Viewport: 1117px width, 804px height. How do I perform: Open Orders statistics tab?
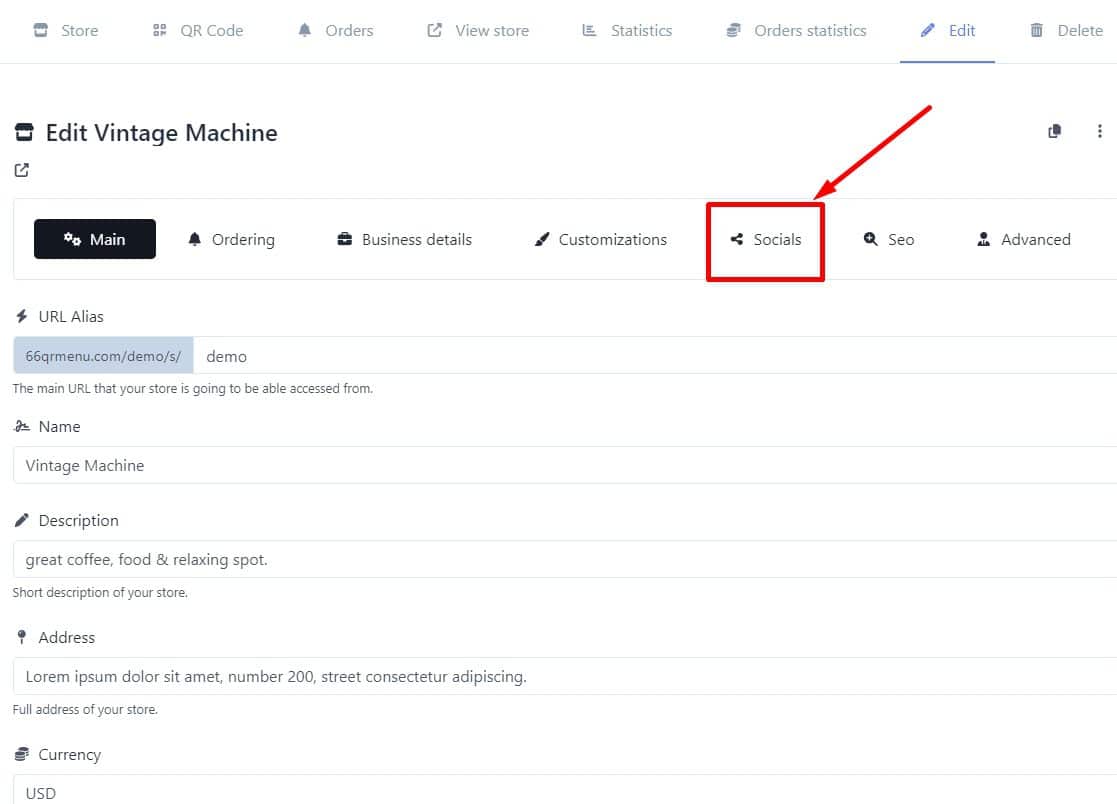[x=796, y=31]
